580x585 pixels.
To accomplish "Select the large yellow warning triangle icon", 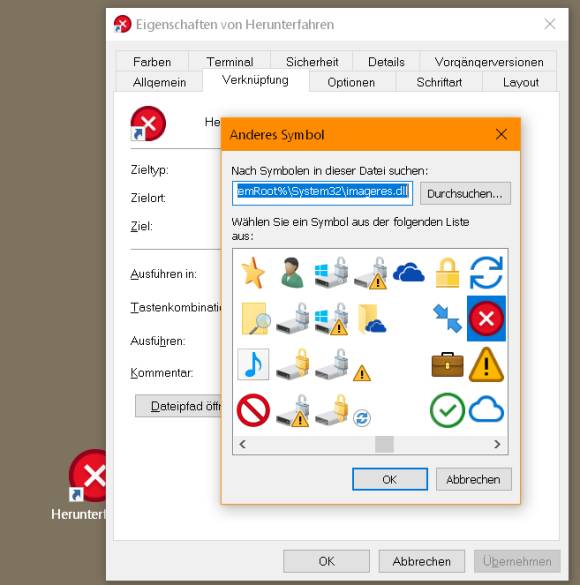I will click(x=486, y=365).
